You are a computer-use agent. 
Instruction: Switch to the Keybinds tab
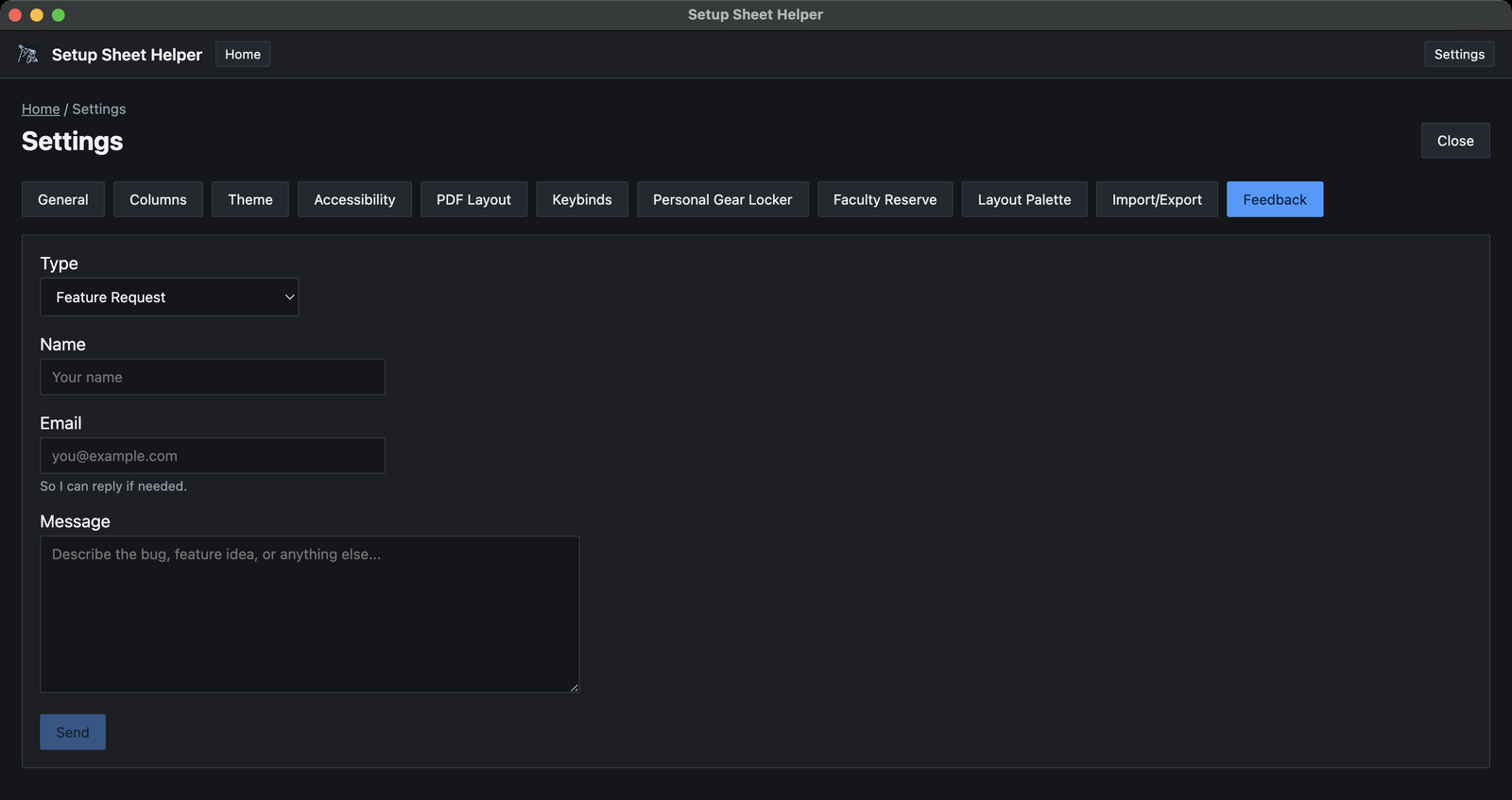[x=582, y=199]
